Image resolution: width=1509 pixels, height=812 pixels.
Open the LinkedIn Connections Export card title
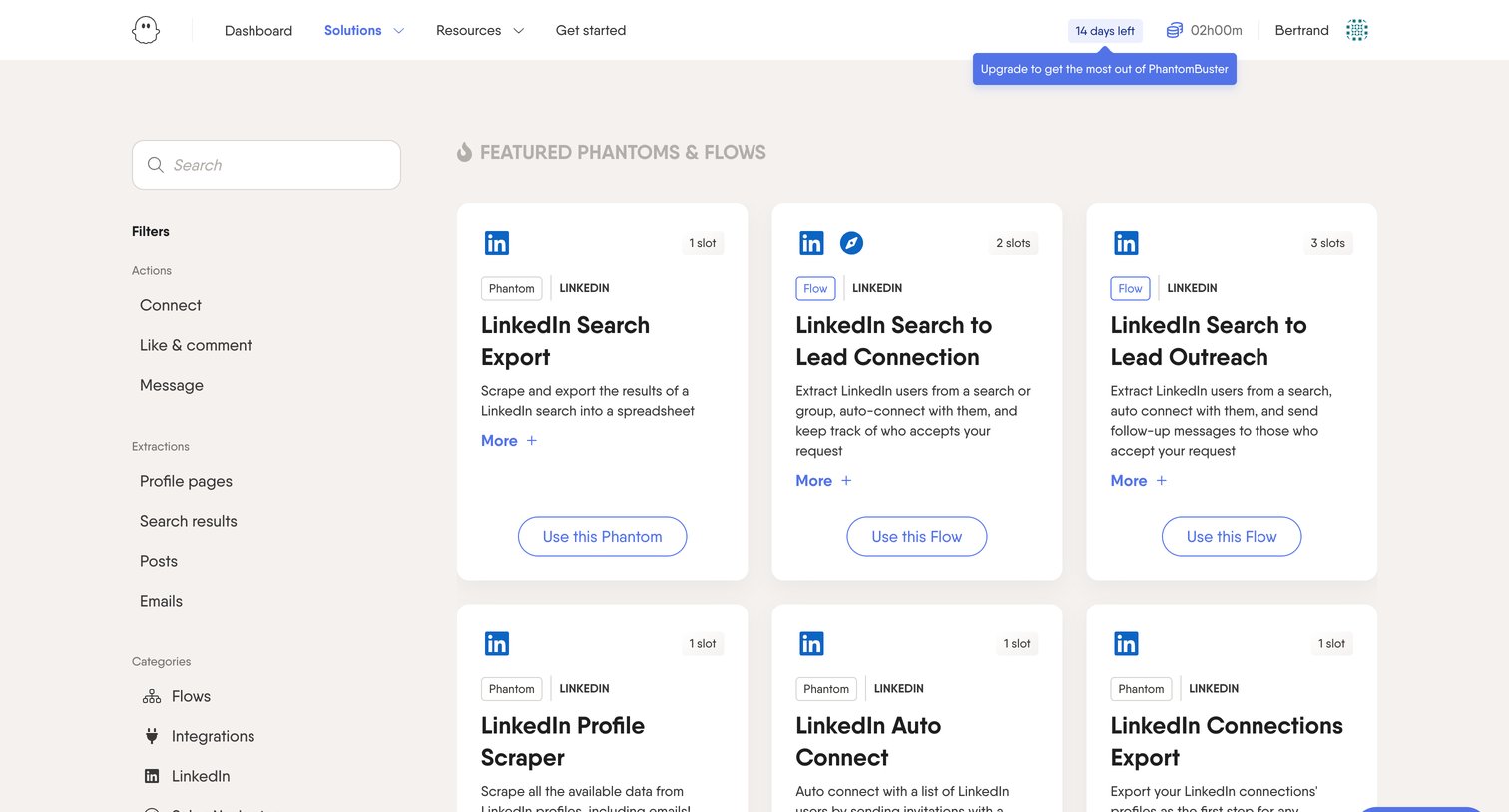[x=1227, y=742]
